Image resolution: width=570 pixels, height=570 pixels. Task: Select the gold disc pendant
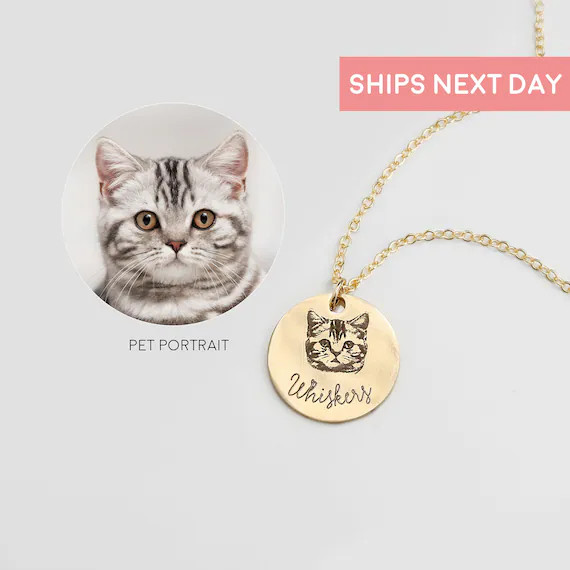tap(333, 358)
